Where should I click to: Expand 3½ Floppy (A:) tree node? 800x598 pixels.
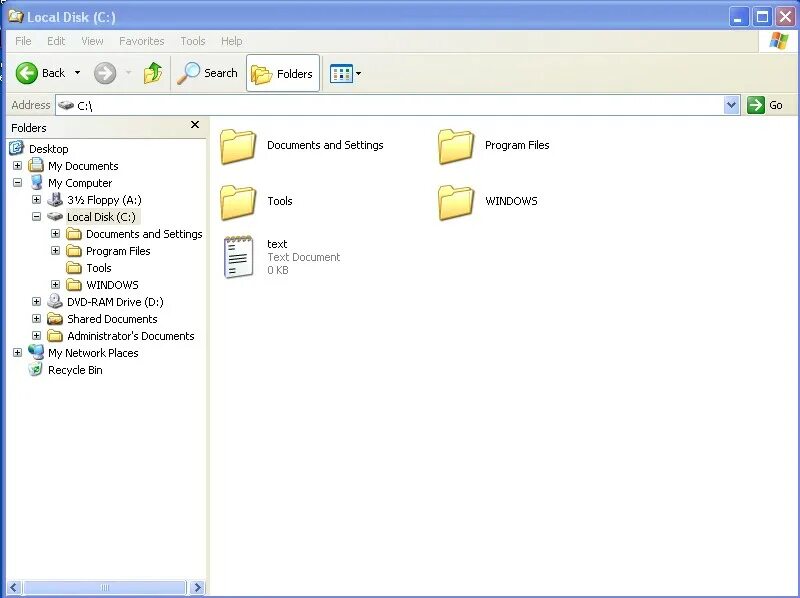(x=36, y=200)
